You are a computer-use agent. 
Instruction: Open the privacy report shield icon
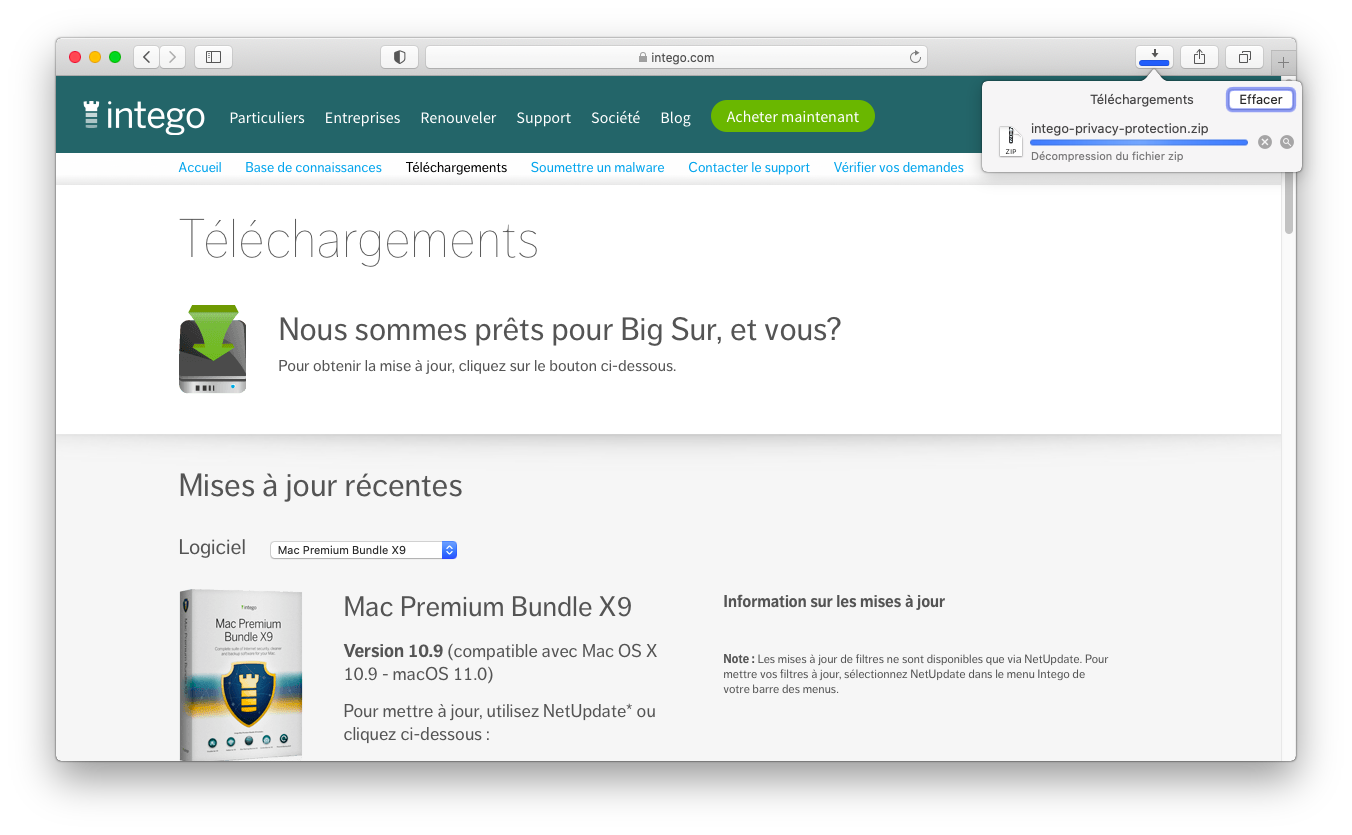(x=399, y=57)
